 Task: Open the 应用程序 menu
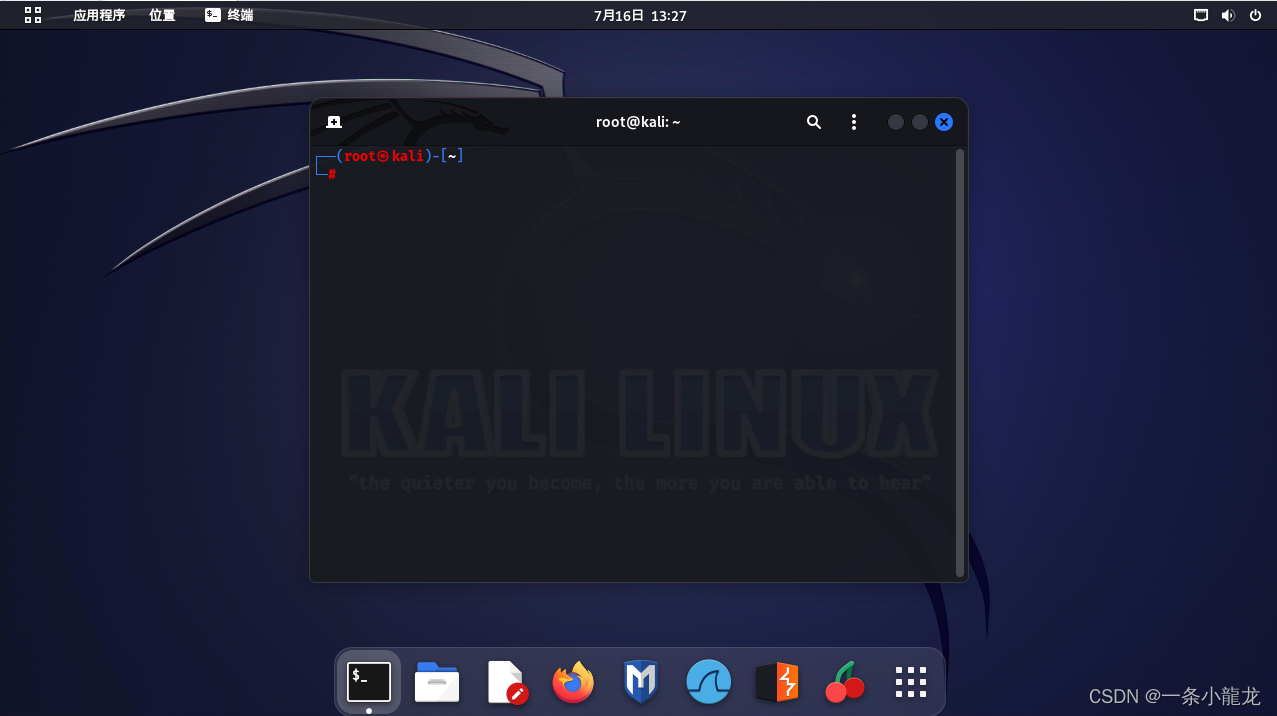99,15
